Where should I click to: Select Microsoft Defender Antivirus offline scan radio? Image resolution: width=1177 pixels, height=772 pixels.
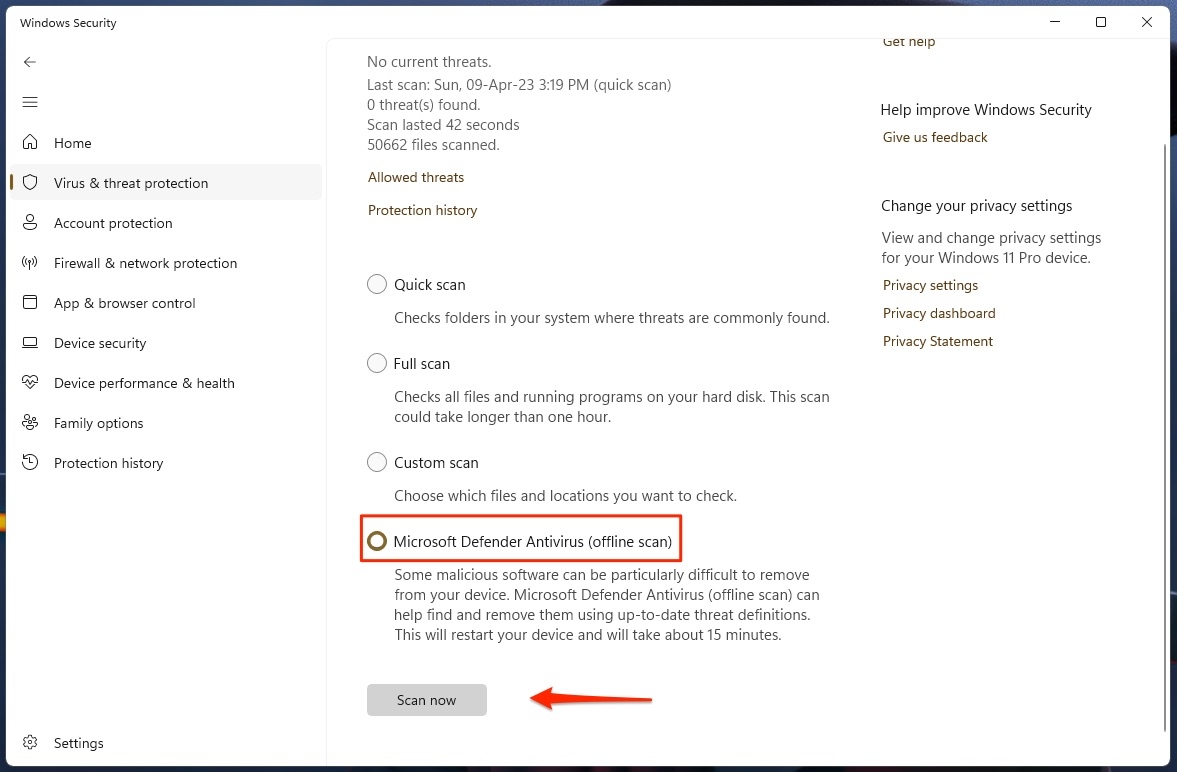coord(377,541)
